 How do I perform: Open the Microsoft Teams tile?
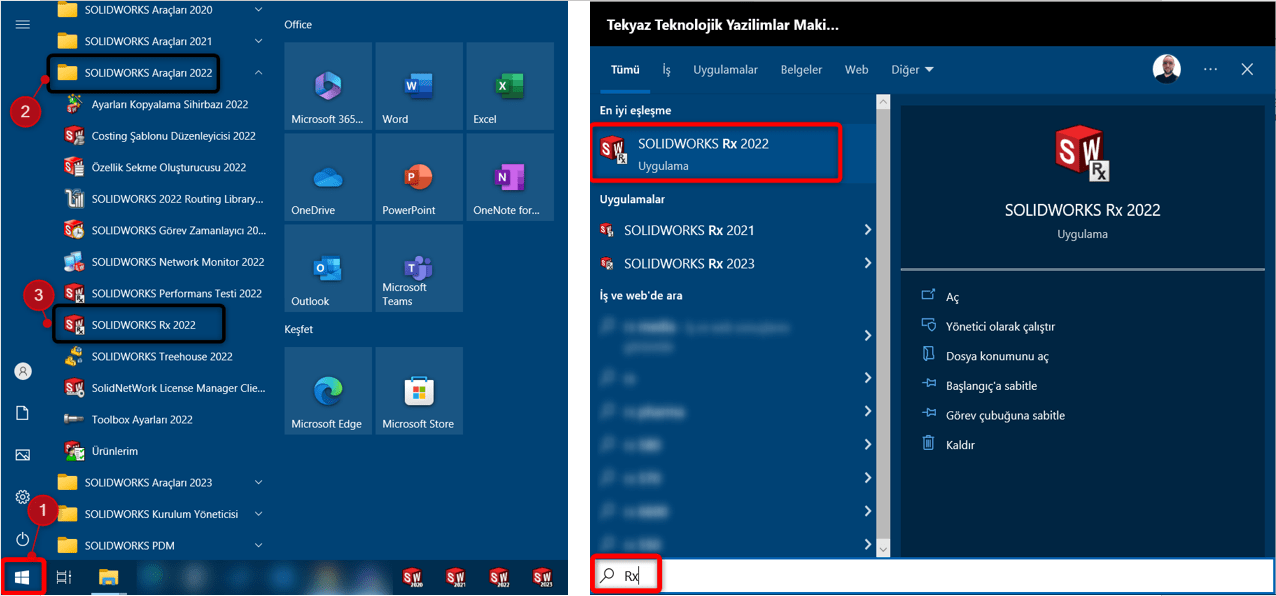pyautogui.click(x=419, y=268)
